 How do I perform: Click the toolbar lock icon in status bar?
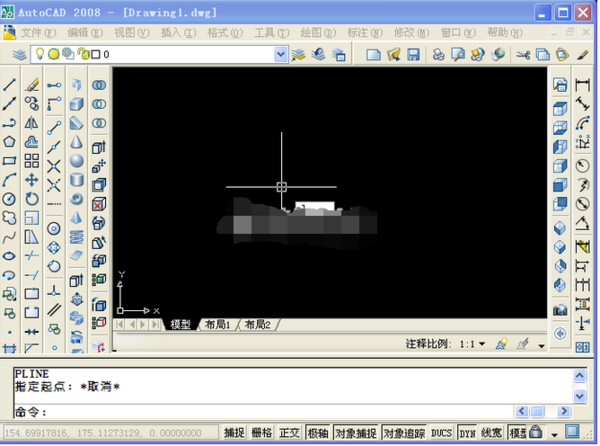[535, 433]
